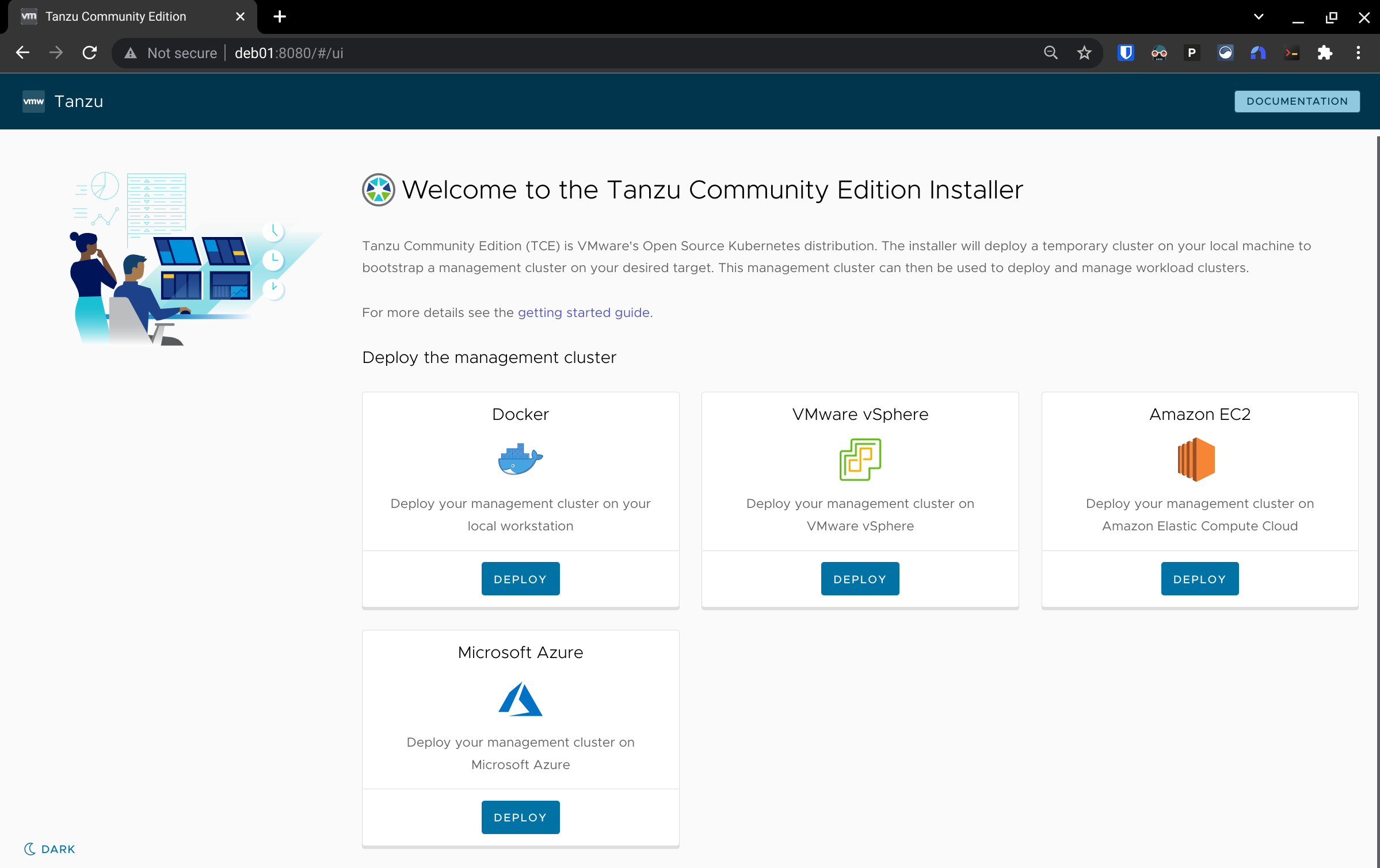Open the Extensions puzzle piece menu
The width and height of the screenshot is (1380, 868).
point(1325,53)
